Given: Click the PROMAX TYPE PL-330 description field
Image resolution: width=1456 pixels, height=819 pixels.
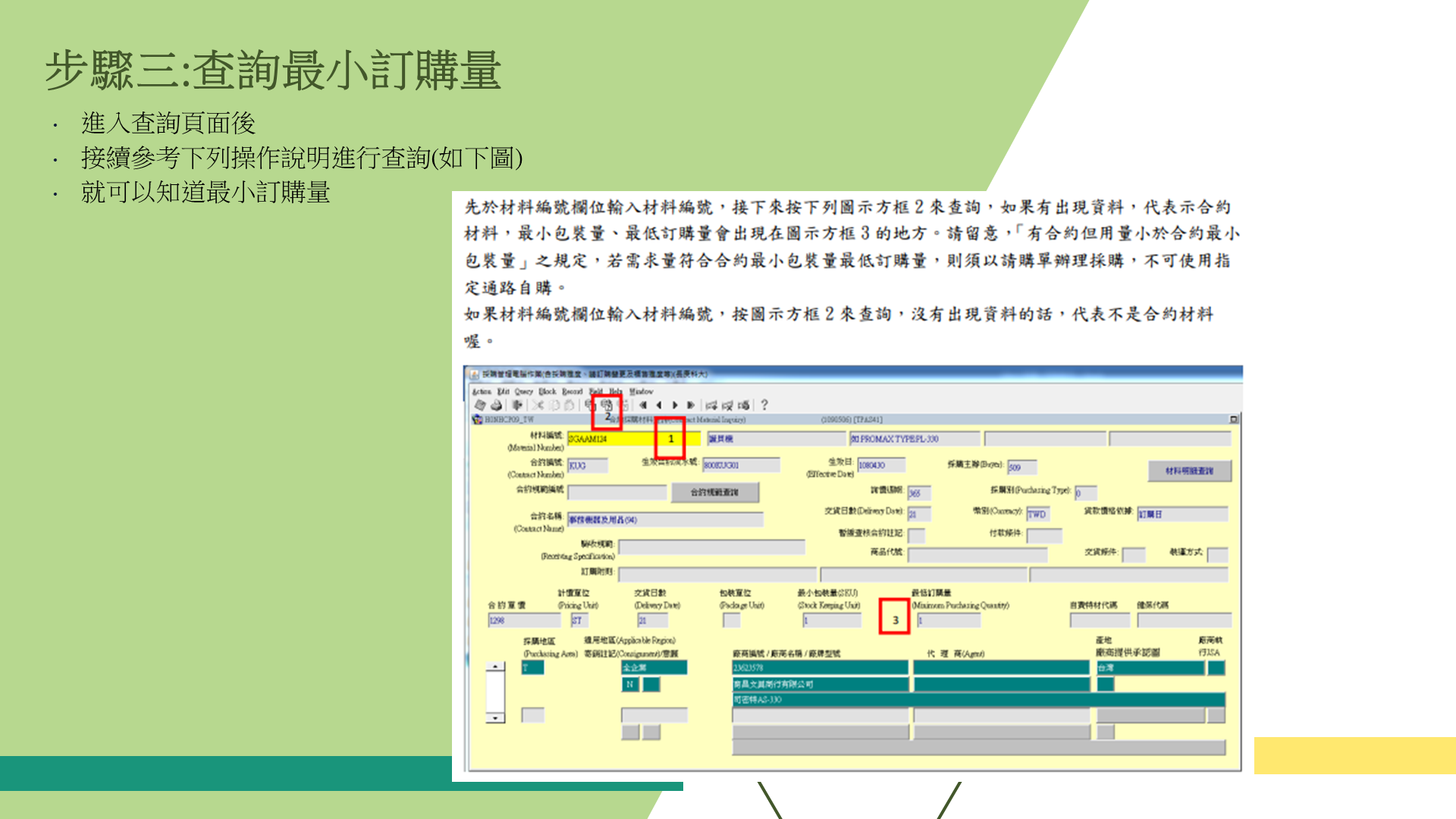Looking at the screenshot, I should point(915,439).
